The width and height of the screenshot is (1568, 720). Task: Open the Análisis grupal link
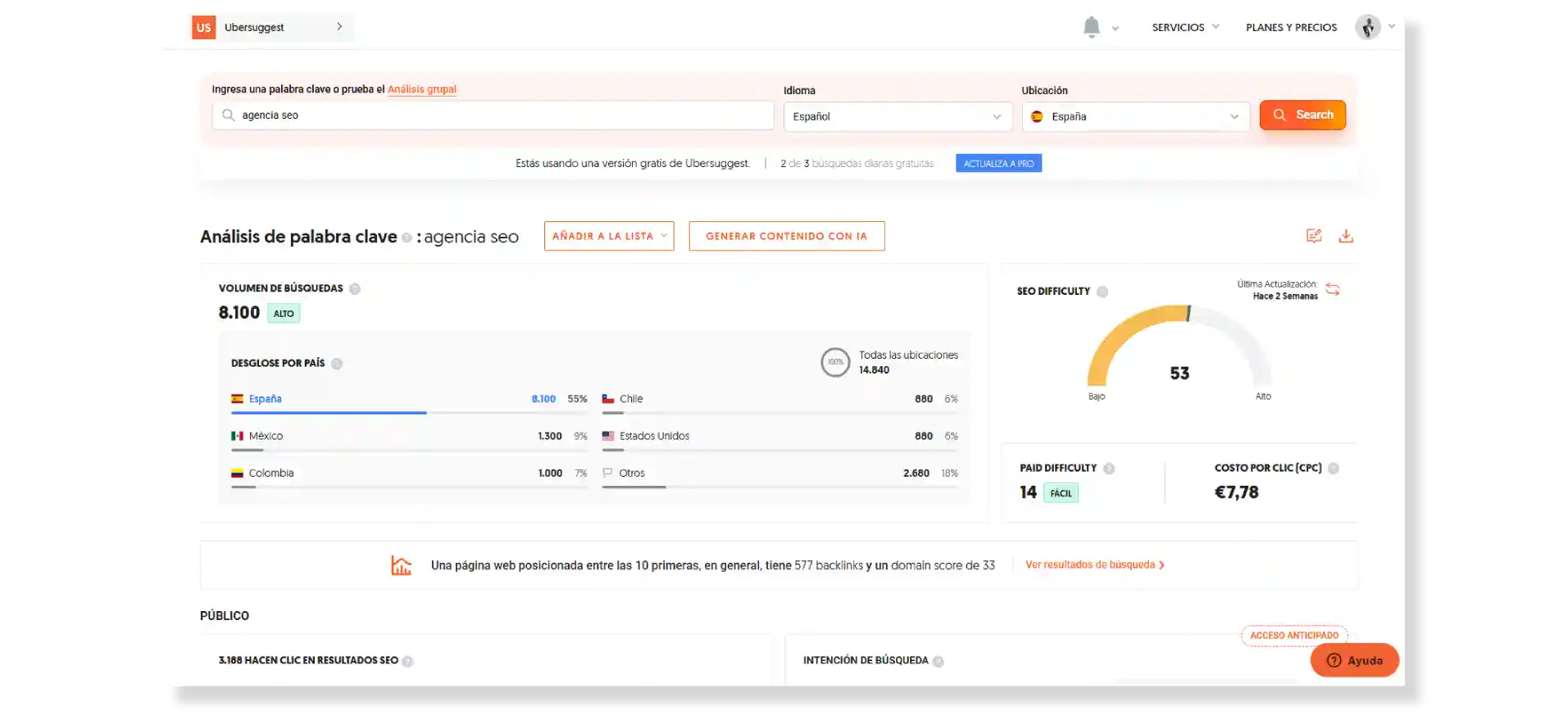[x=421, y=89]
